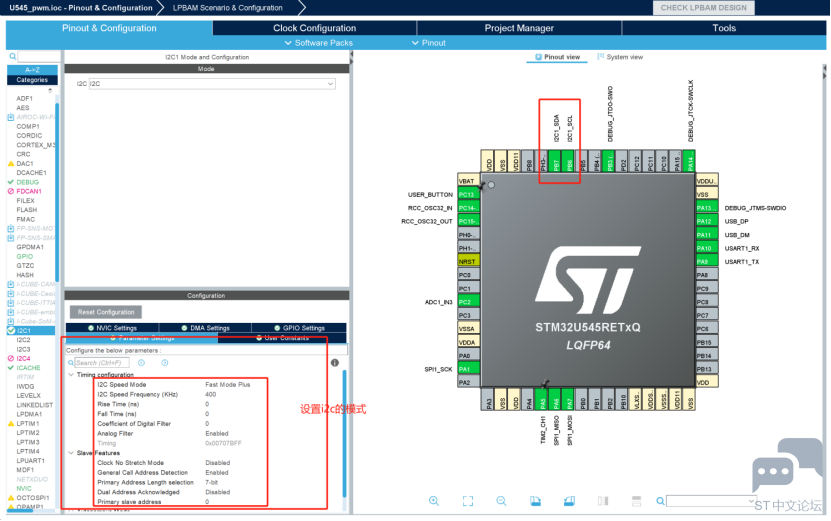831x521 pixels.
Task: Open the pin search dropdown arrow
Action: tap(750, 501)
